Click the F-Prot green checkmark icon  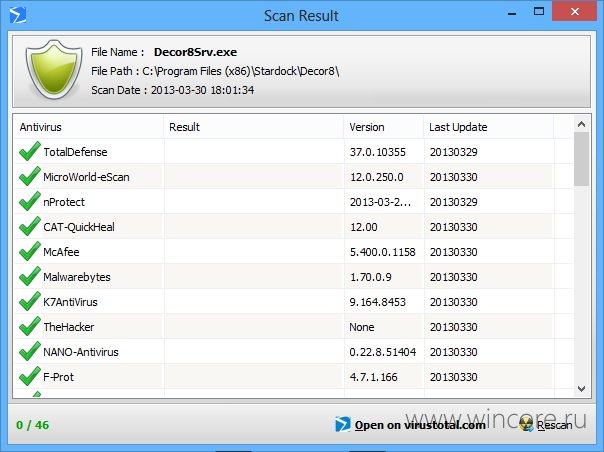(x=30, y=376)
